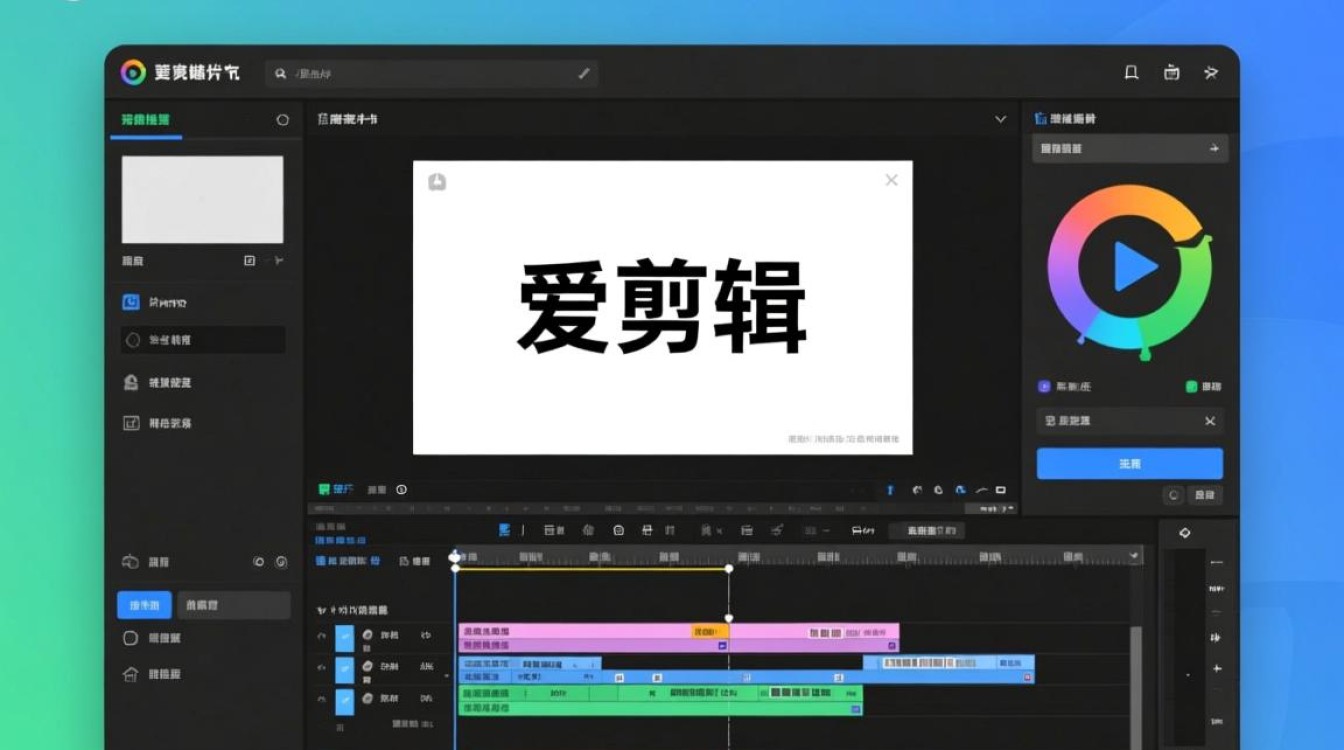Expand the preview panel chevron at top
The image size is (1344, 750).
tap(1000, 119)
